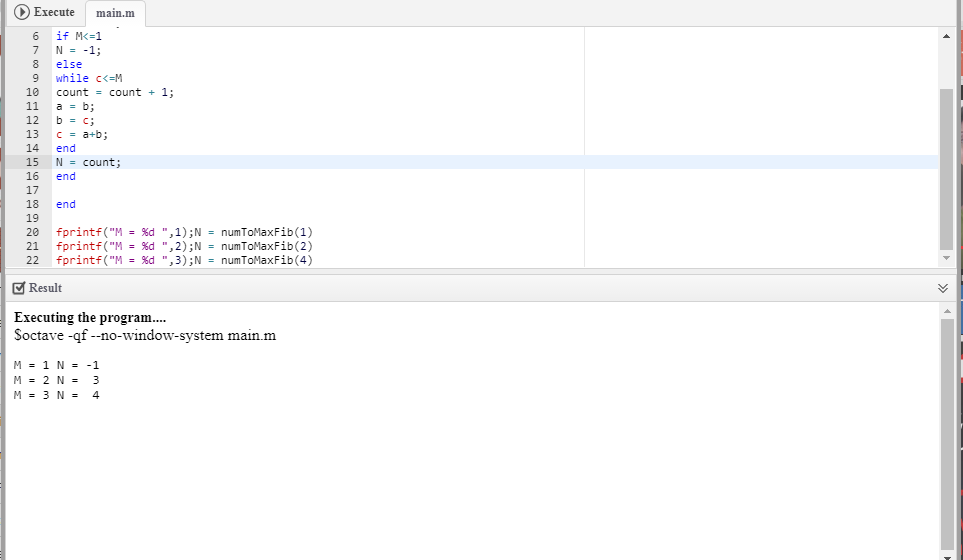This screenshot has height=560, width=963.
Task: Click the line 'N = -1;'
Action: (79, 50)
